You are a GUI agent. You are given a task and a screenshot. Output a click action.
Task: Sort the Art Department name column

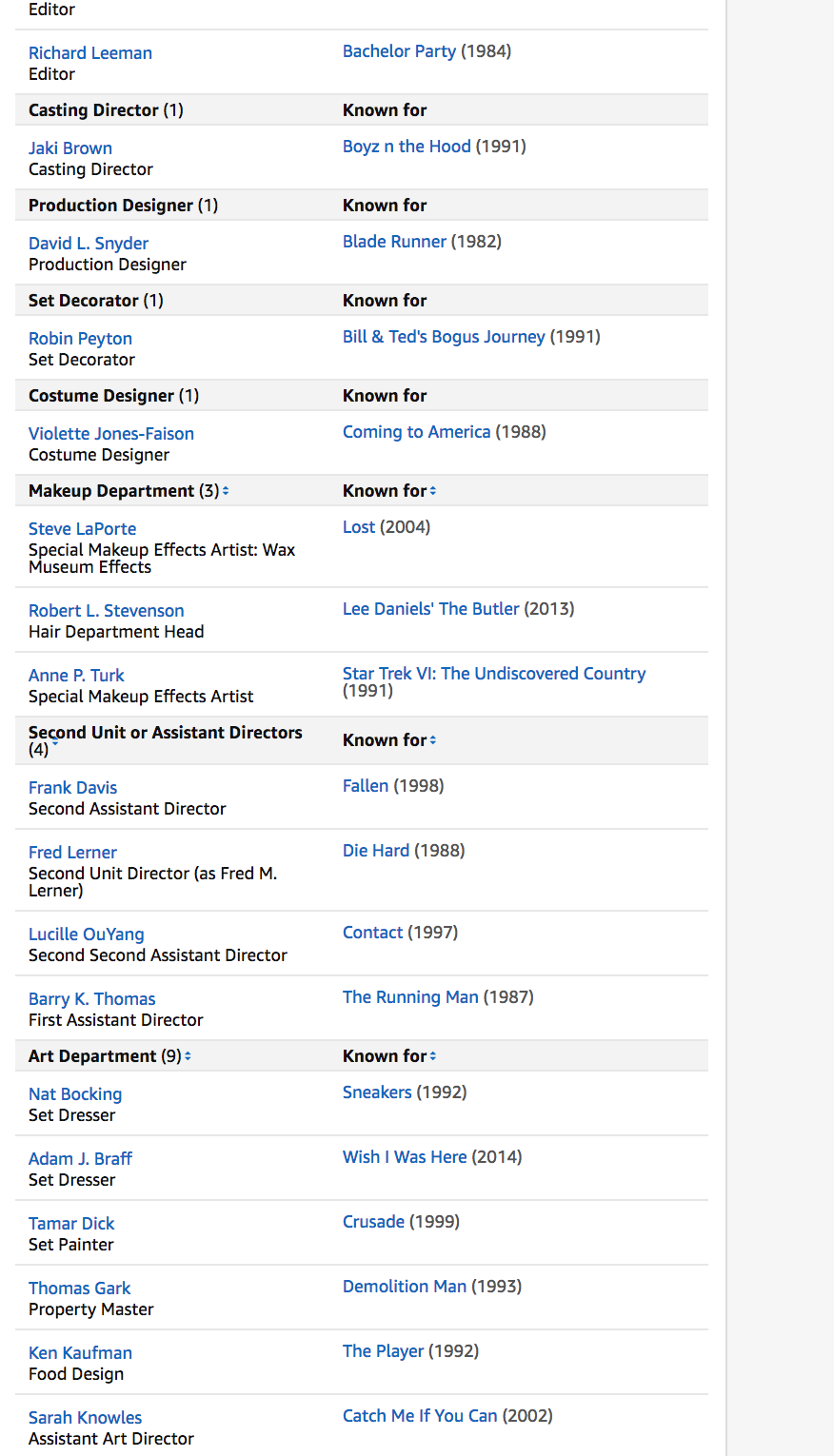click(188, 1056)
